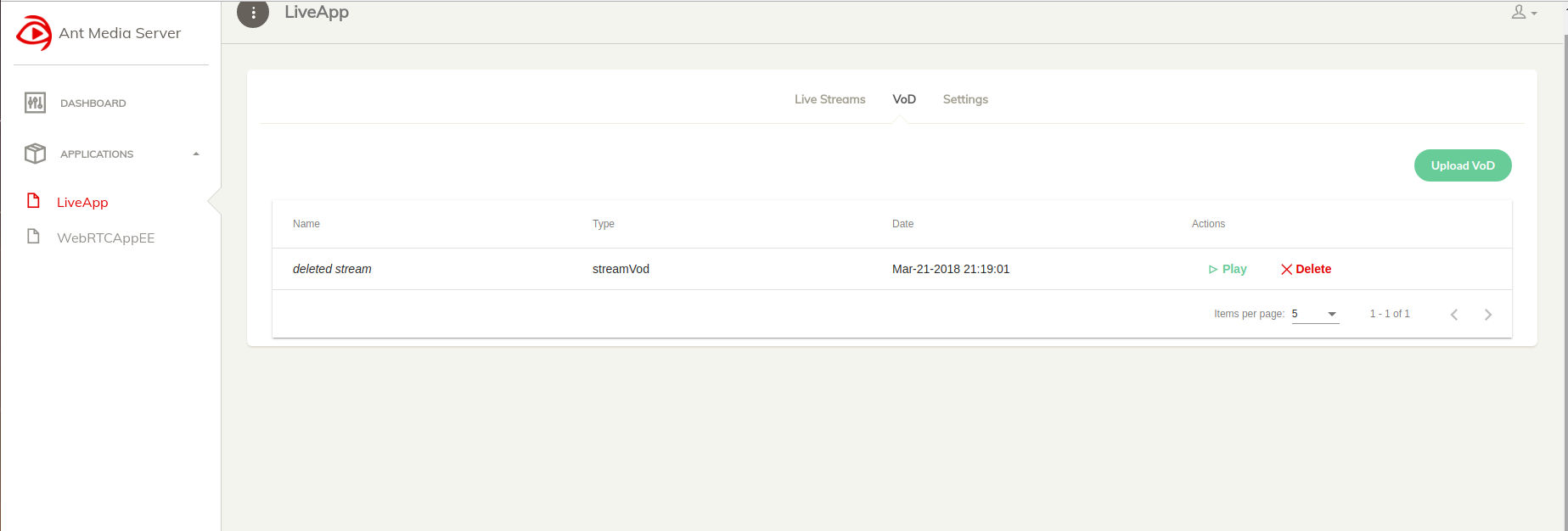
Task: Click the 'streamVod' type cell
Action: pyautogui.click(x=621, y=269)
